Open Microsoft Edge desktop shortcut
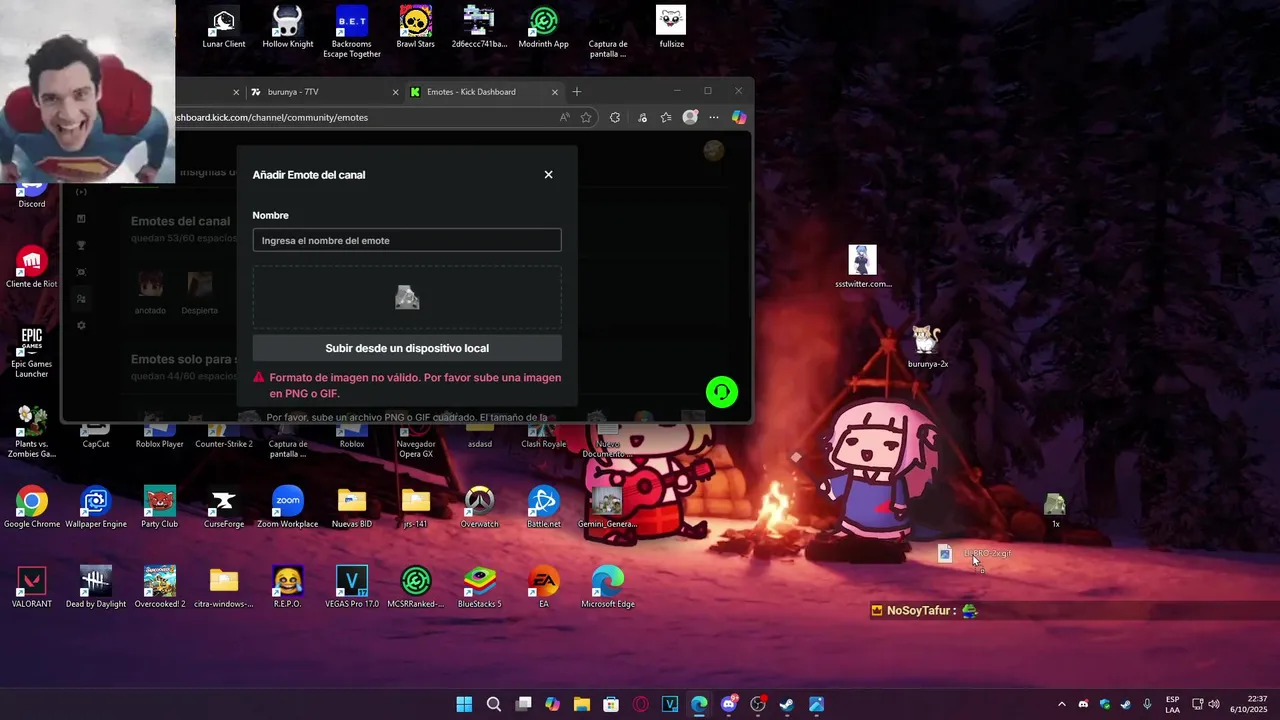1280x720 pixels. point(608,587)
